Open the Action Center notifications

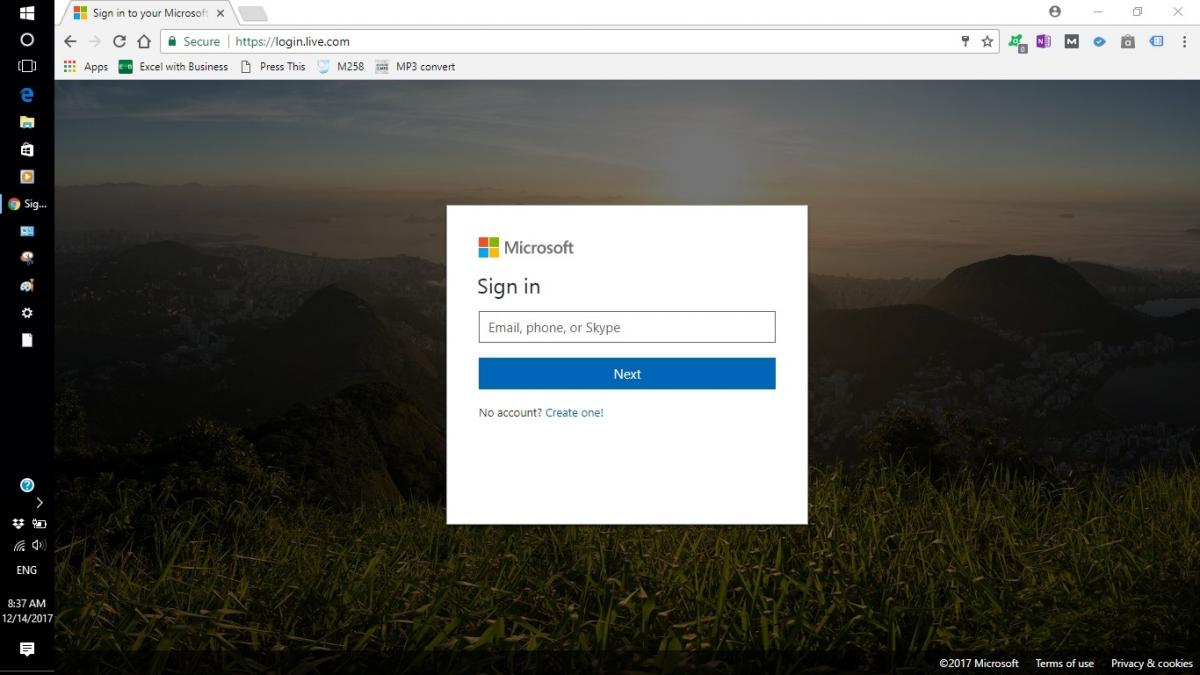point(27,649)
